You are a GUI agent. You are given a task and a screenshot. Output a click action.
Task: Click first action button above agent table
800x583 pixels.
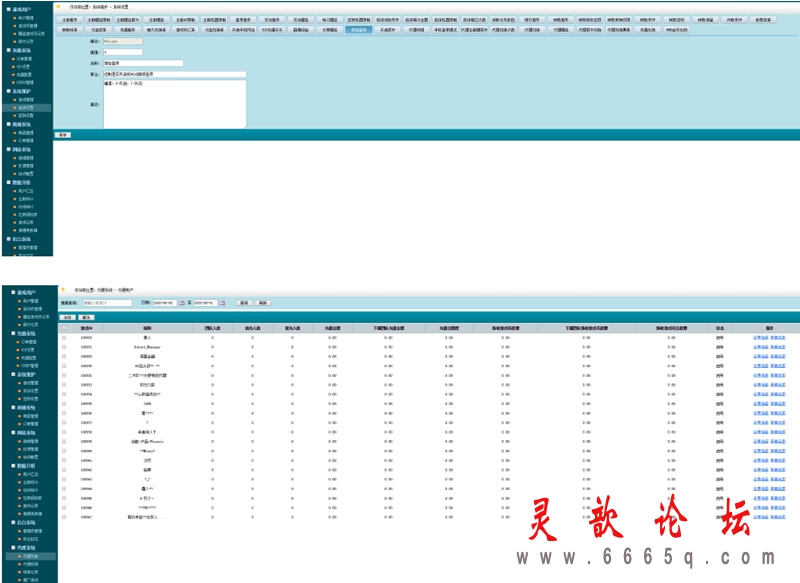tap(67, 317)
